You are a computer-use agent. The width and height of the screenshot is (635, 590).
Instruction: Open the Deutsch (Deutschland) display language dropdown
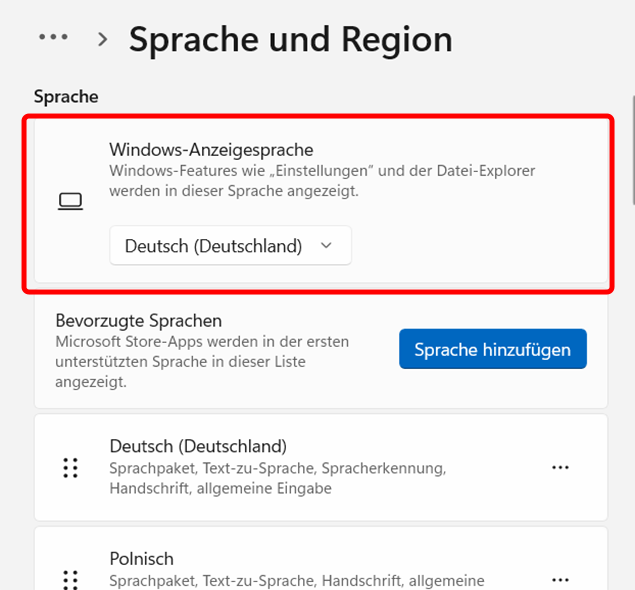coord(230,245)
